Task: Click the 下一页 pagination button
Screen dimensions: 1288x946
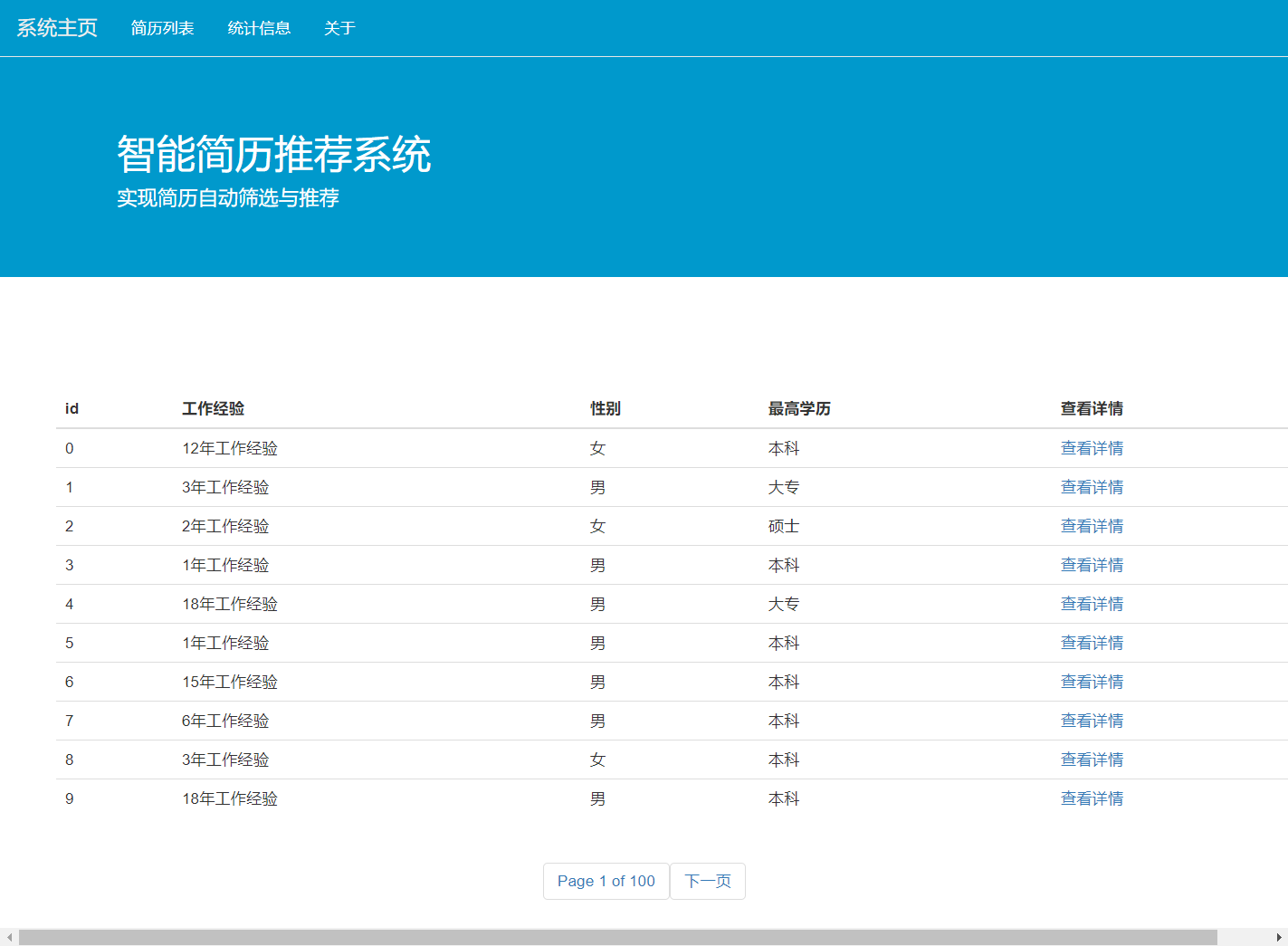Action: [x=708, y=881]
